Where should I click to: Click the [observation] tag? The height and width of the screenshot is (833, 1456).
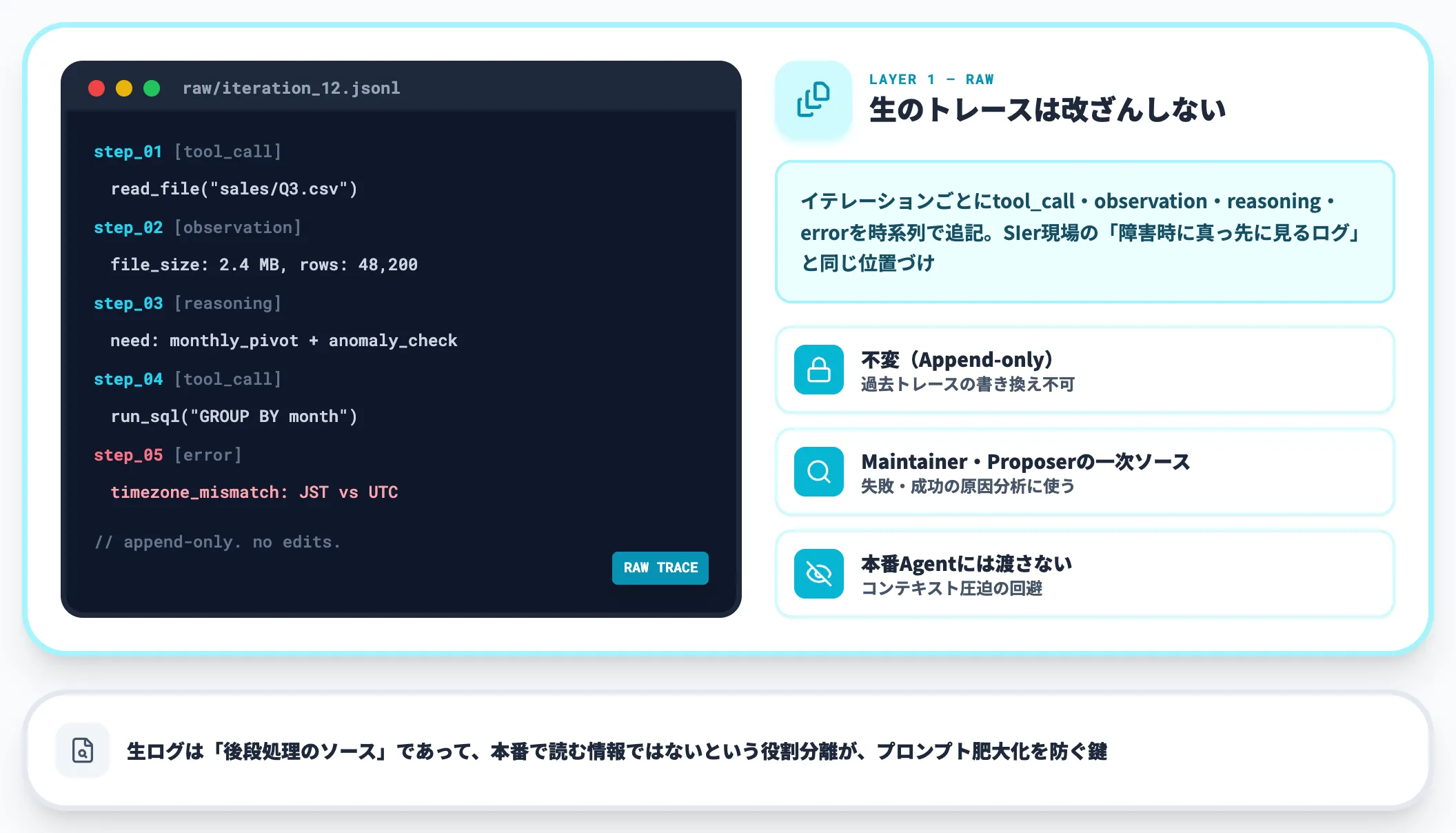[238, 228]
